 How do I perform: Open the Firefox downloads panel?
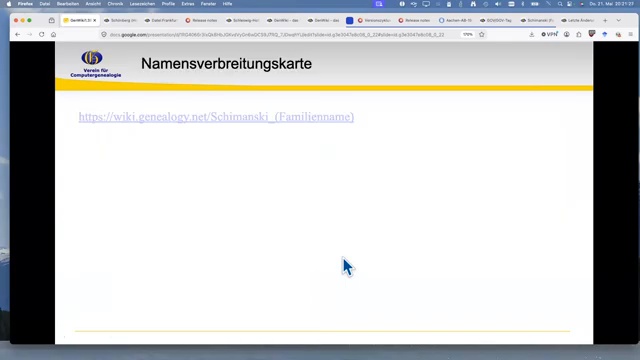[531, 35]
